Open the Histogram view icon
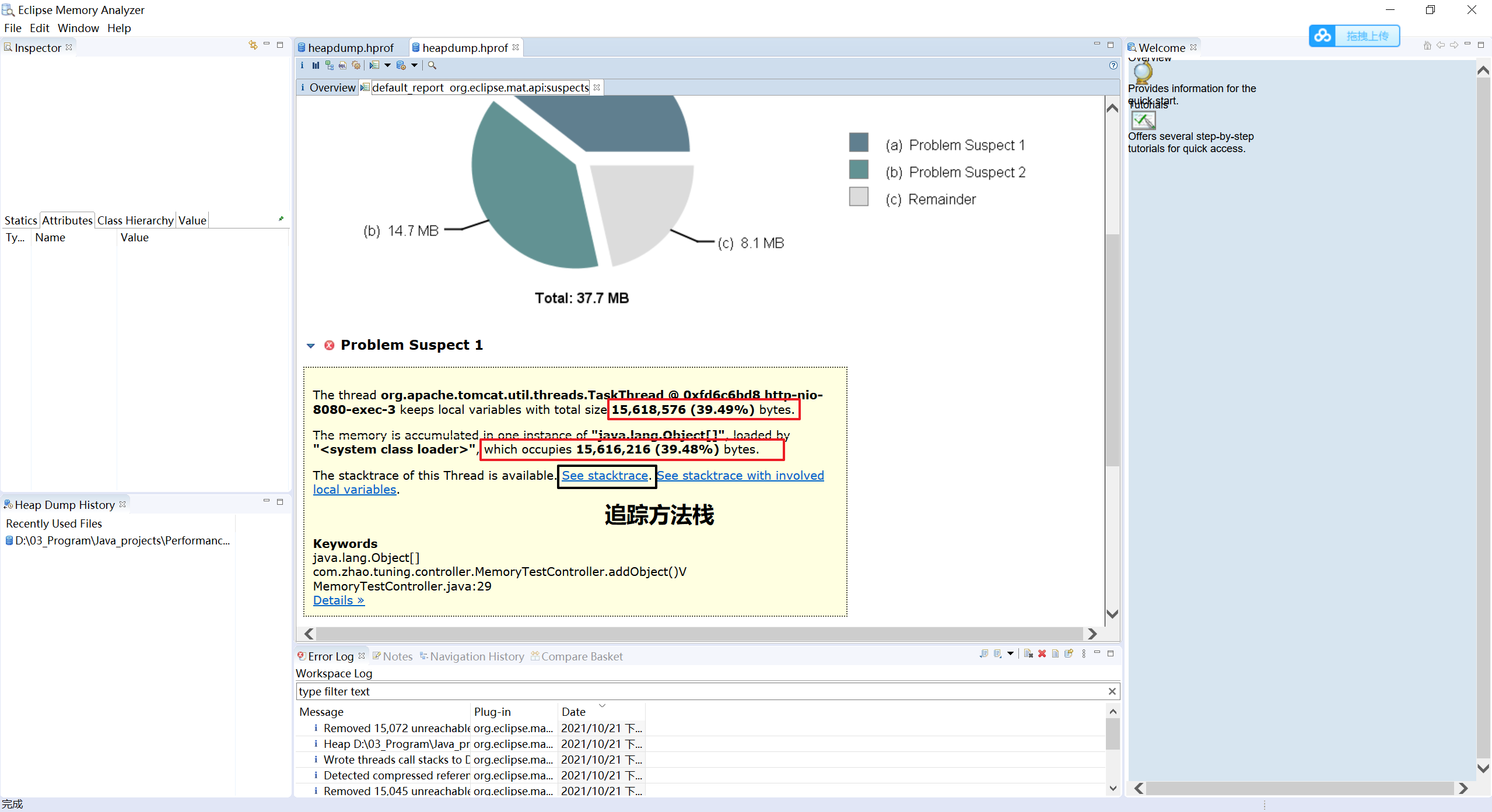The image size is (1492, 812). pyautogui.click(x=316, y=65)
